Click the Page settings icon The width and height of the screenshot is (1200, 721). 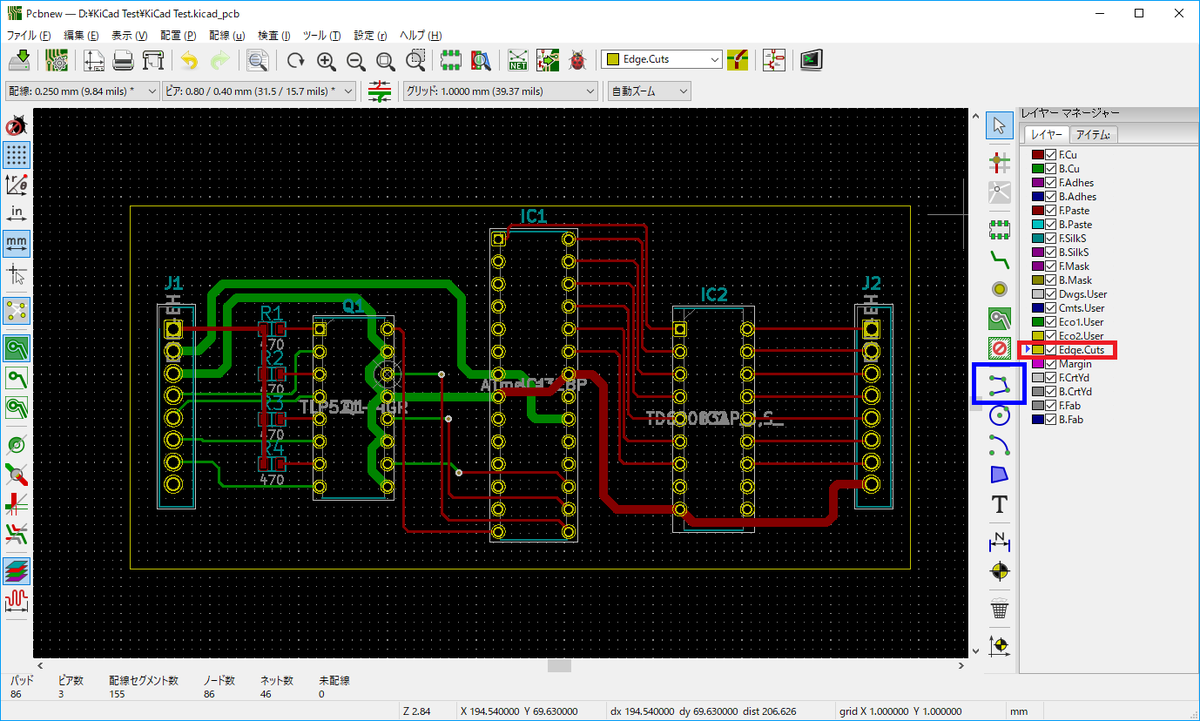click(94, 60)
